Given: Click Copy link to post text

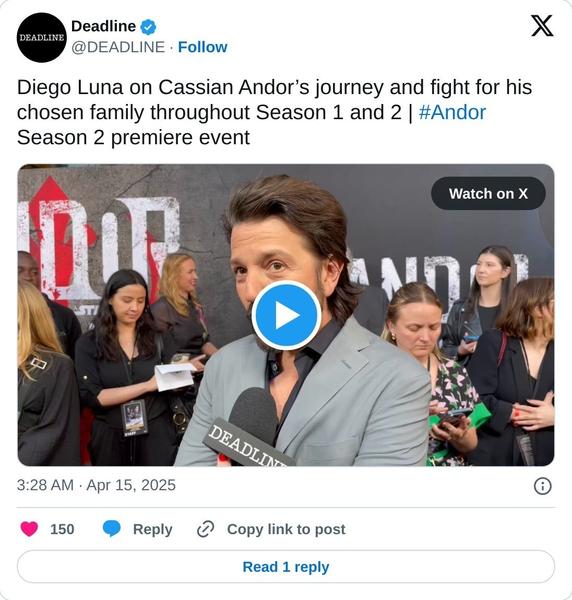Looking at the screenshot, I should click(x=286, y=529).
